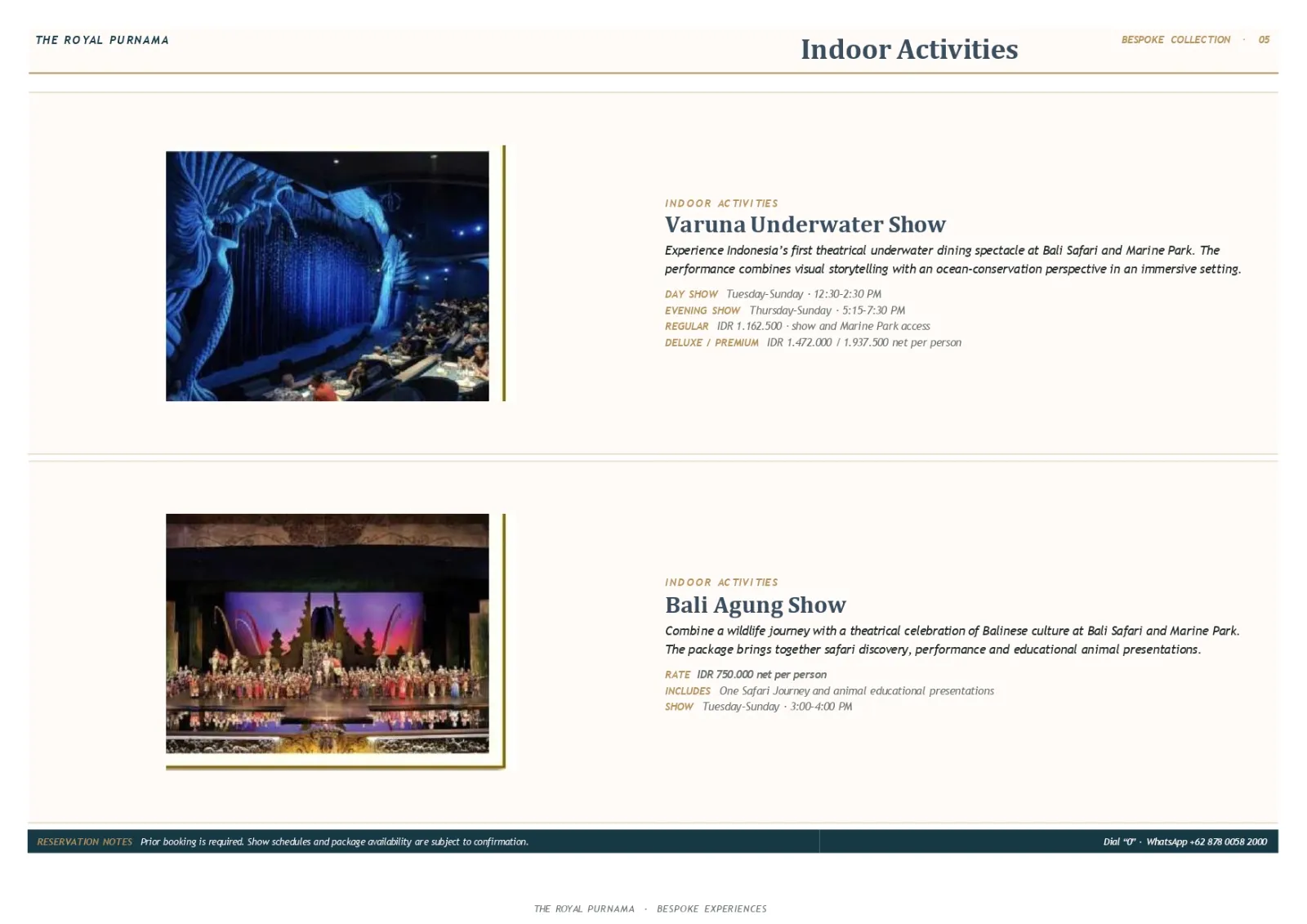Click 'INDOOR ACTIVITIES' tag above Varuna heading
Screen dimensions: 1307x924
pyautogui.click(x=721, y=203)
